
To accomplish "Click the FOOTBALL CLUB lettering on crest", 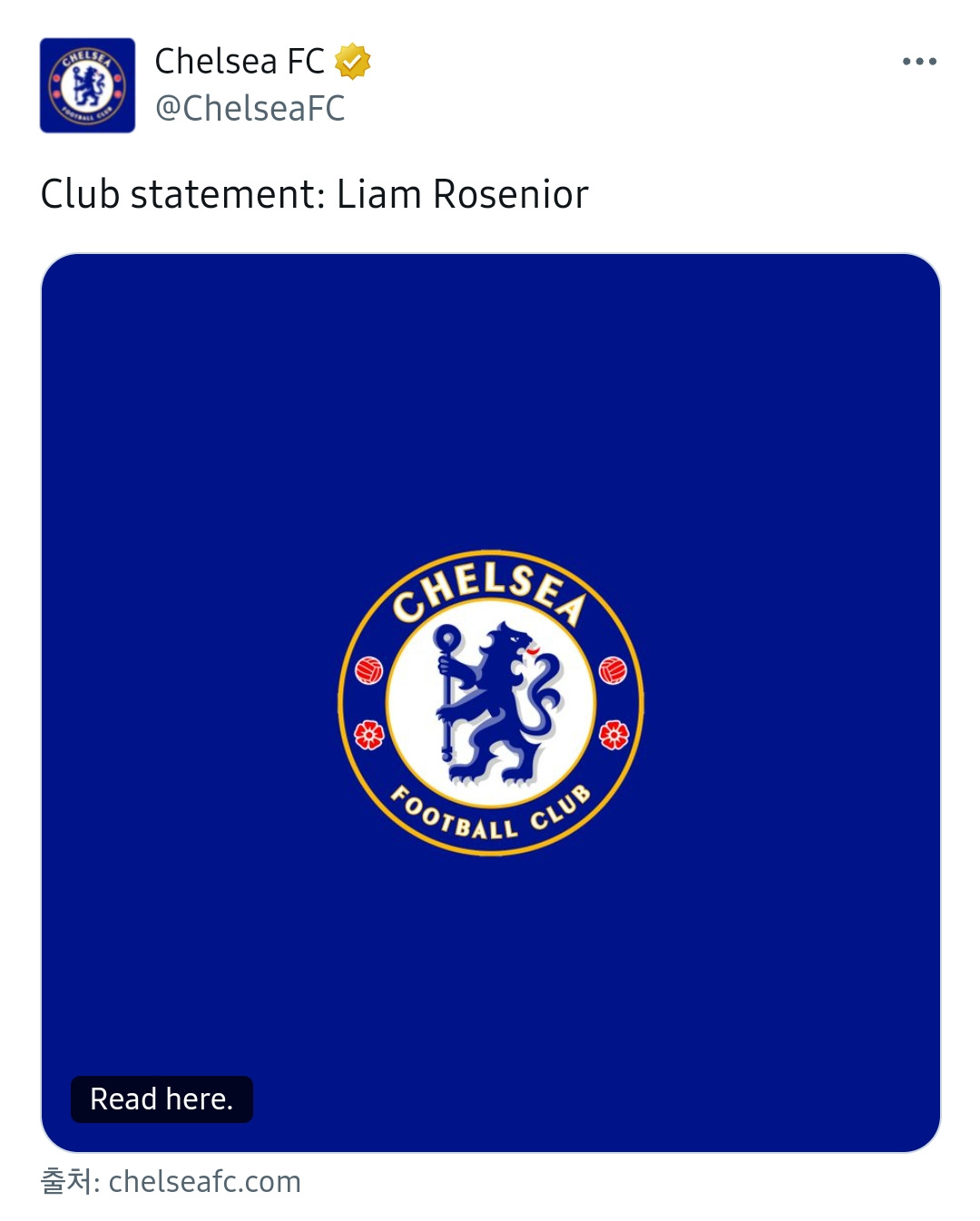I will 490,815.
